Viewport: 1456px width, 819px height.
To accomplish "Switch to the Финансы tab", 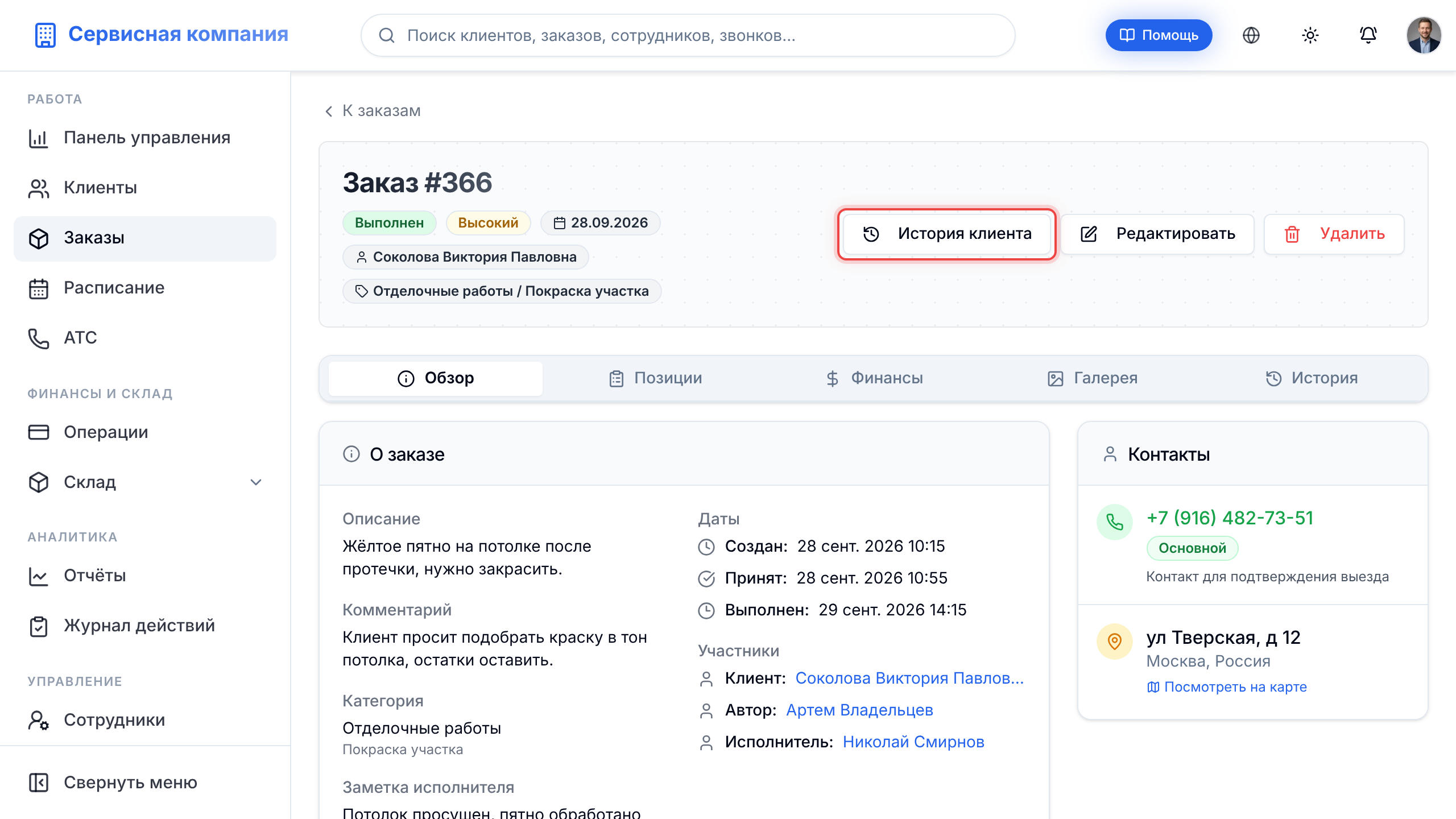I will pos(874,378).
